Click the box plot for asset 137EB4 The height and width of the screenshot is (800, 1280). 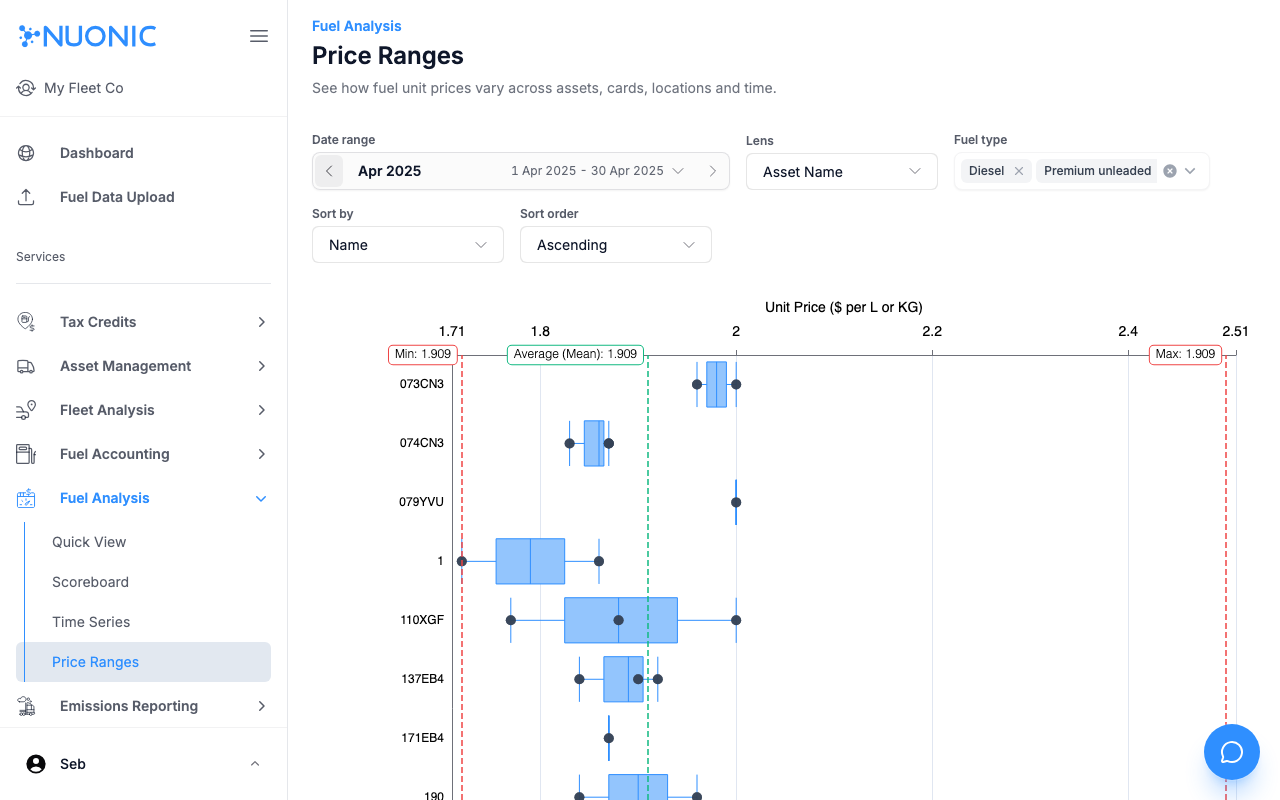(623, 679)
